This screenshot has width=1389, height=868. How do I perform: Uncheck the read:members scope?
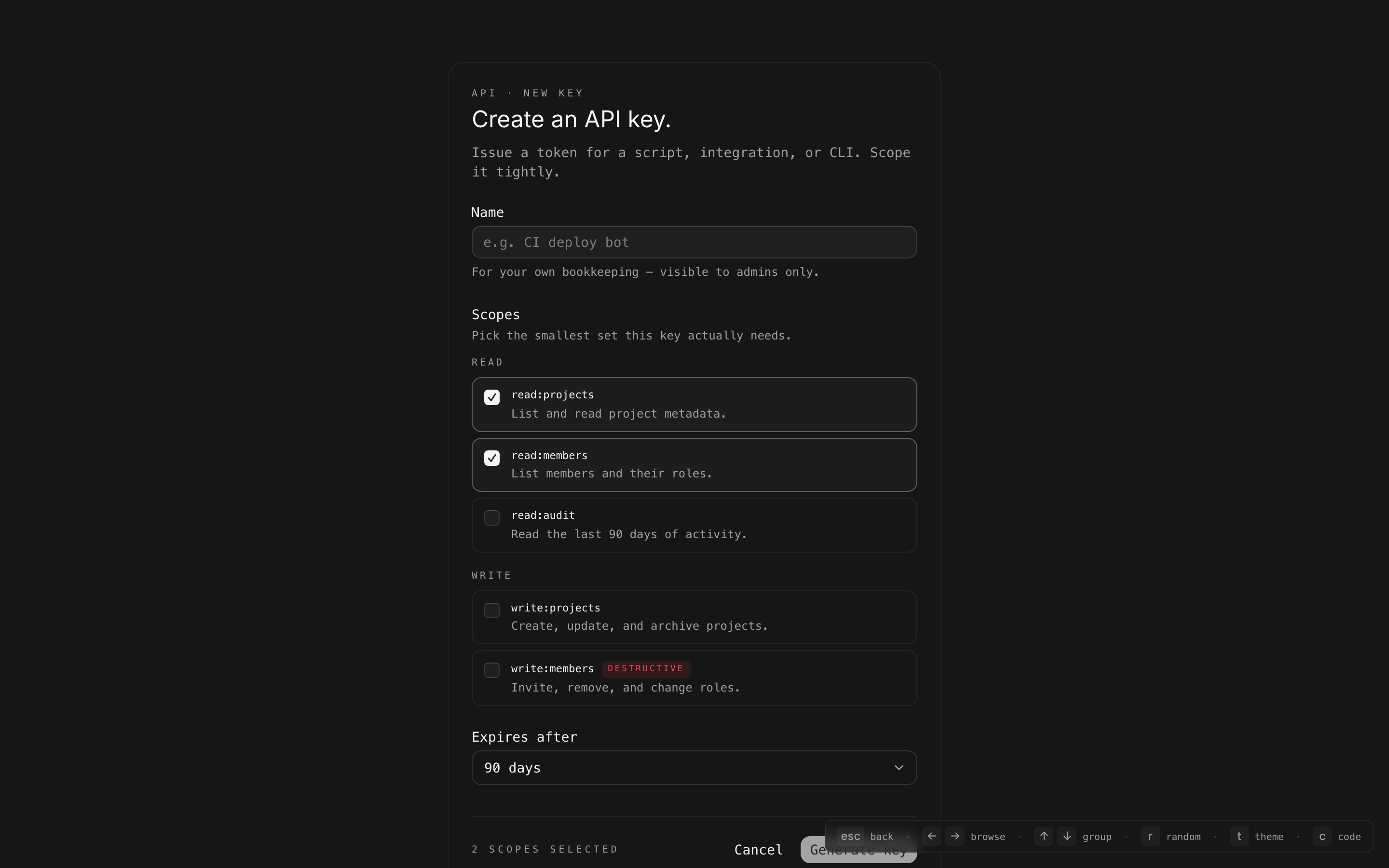pos(491,458)
